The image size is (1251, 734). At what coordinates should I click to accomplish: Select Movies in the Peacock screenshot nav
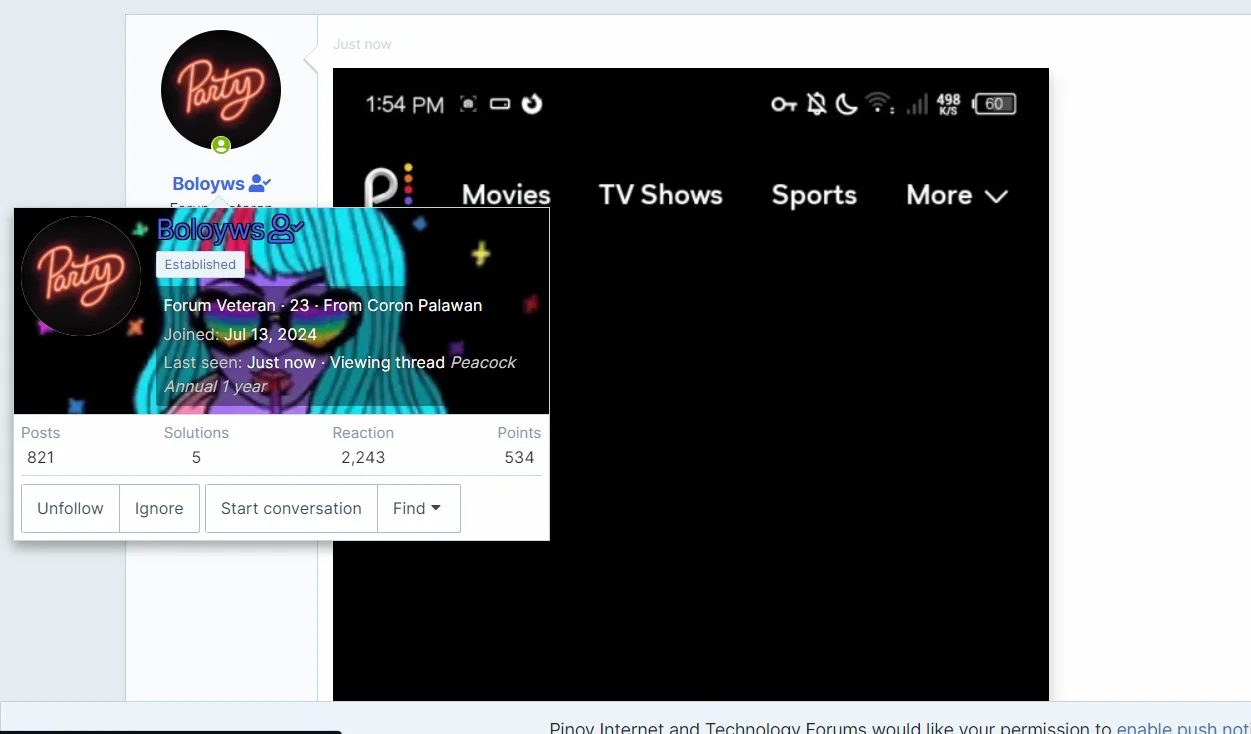click(x=506, y=195)
